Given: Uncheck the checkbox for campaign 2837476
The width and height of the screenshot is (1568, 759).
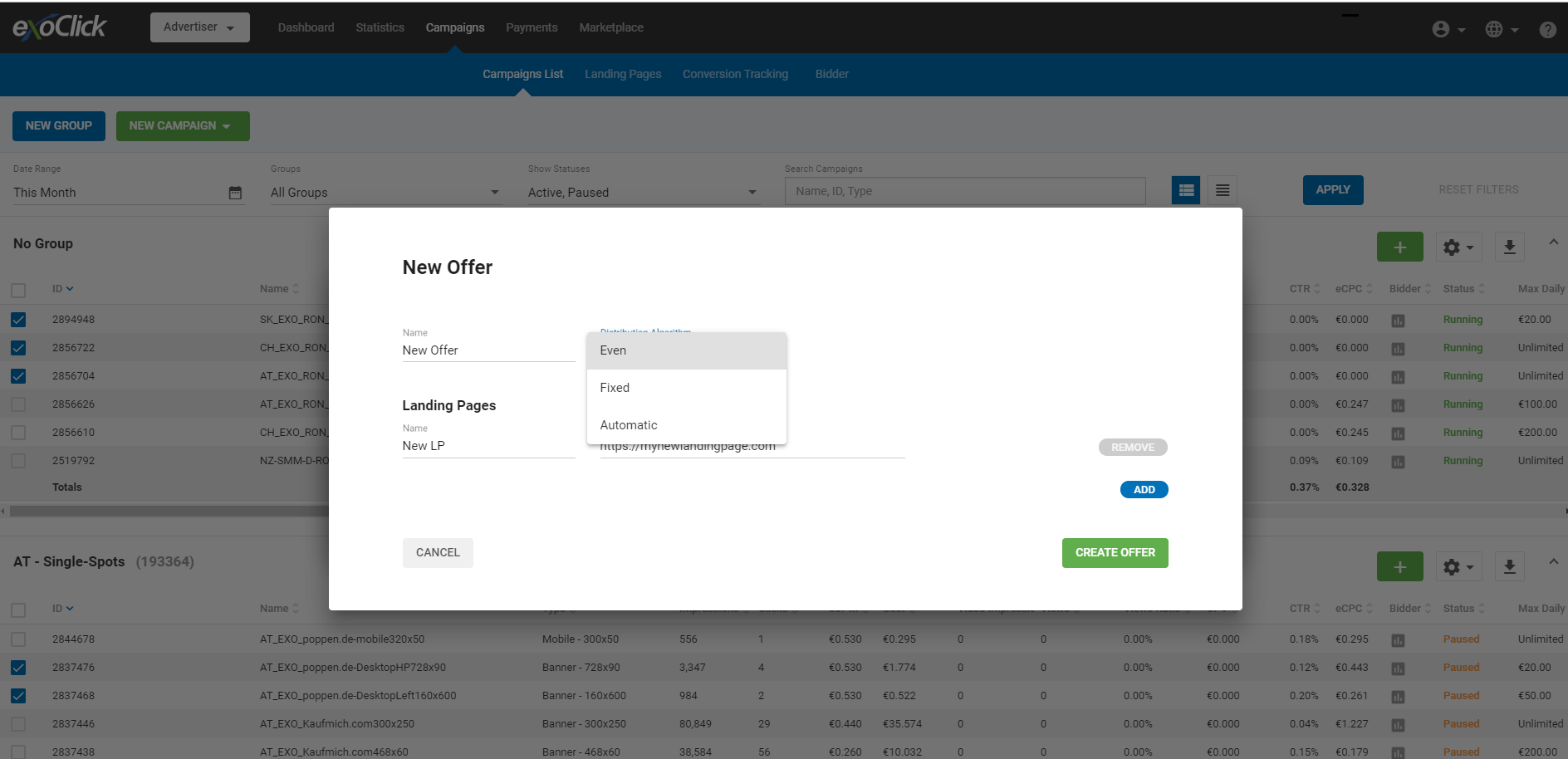Looking at the screenshot, I should 18,668.
